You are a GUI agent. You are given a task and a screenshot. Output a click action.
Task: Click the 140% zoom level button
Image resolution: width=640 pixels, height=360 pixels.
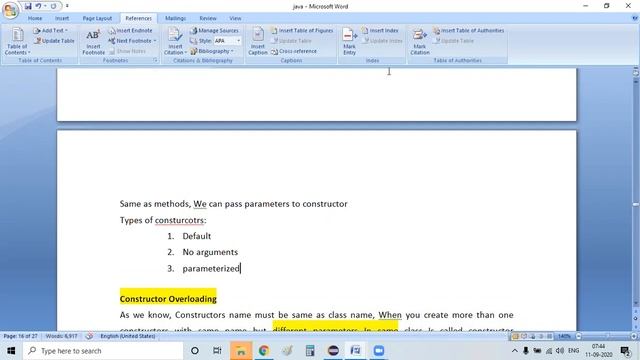pyautogui.click(x=564, y=336)
